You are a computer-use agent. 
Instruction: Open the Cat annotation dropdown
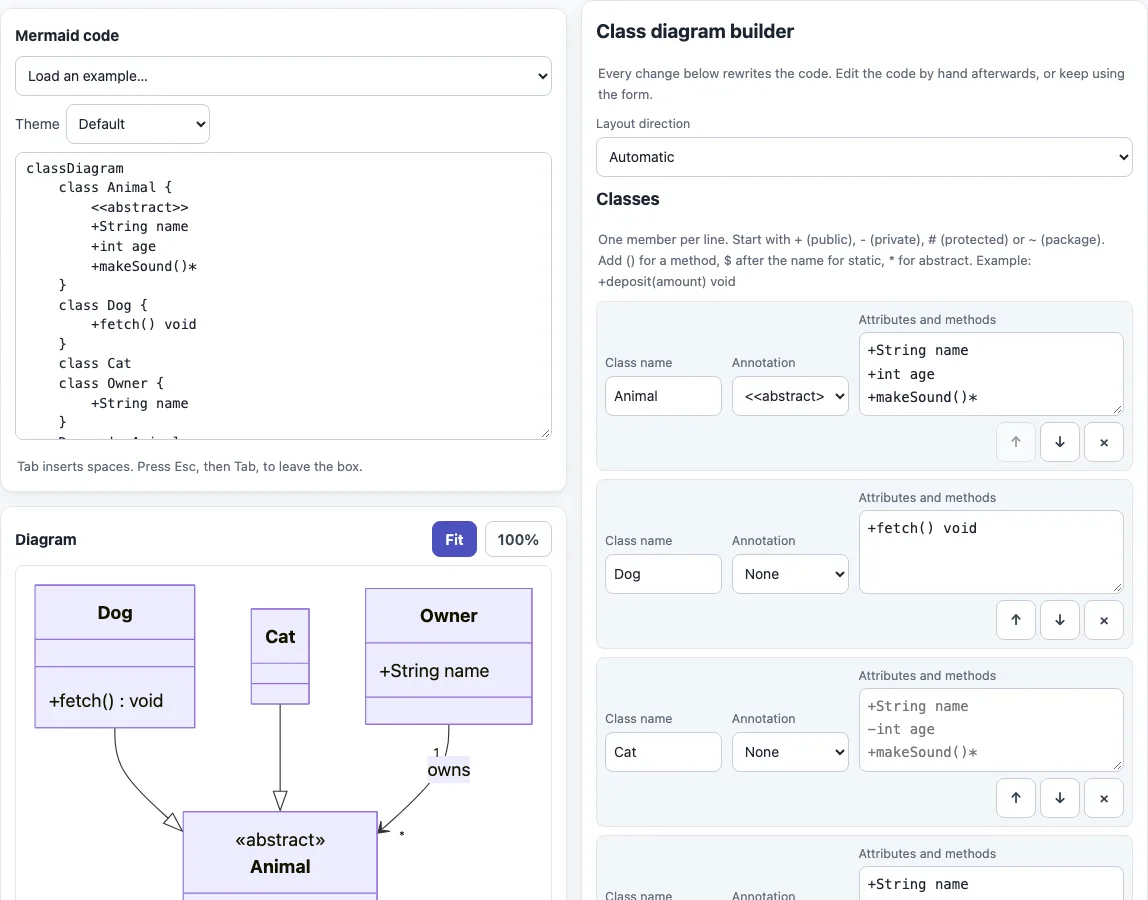[790, 752]
